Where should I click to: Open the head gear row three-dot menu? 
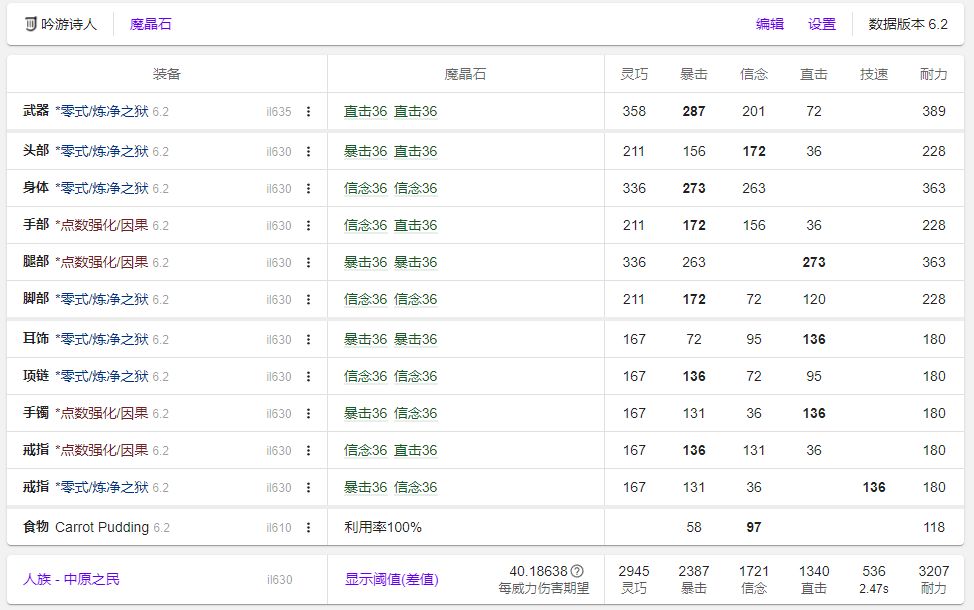(x=308, y=152)
